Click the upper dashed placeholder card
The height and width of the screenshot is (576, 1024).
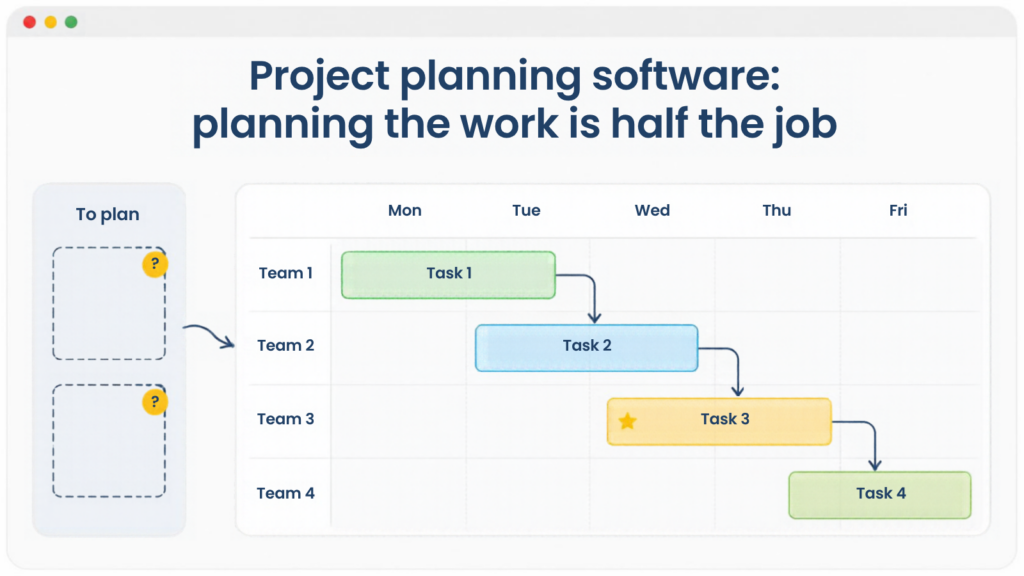[x=109, y=303]
